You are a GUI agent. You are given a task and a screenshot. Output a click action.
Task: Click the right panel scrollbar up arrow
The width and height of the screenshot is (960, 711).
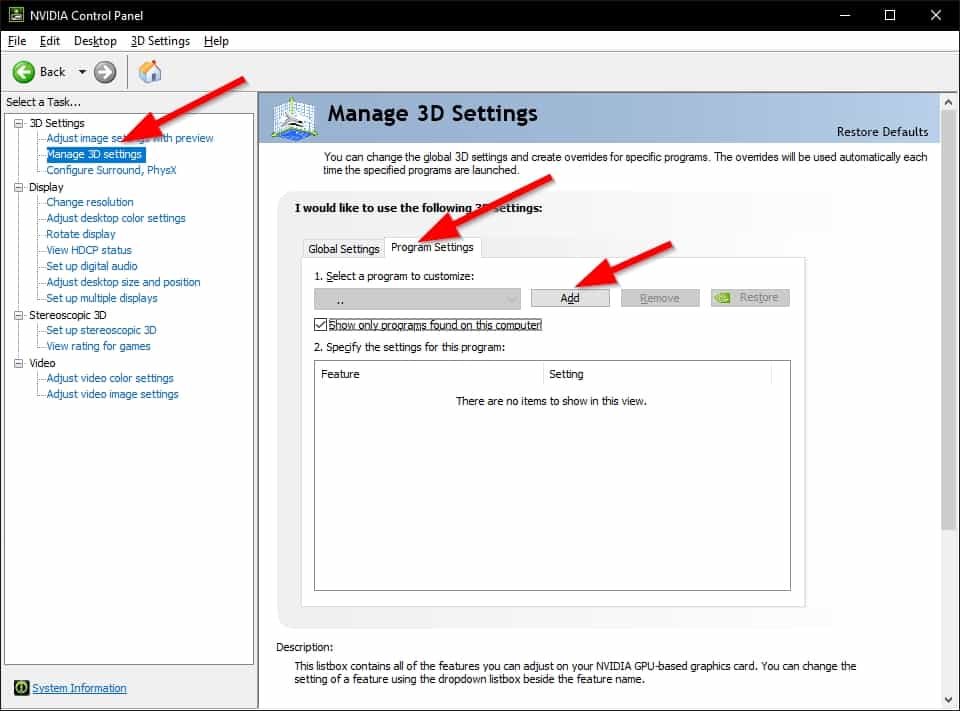click(x=948, y=102)
